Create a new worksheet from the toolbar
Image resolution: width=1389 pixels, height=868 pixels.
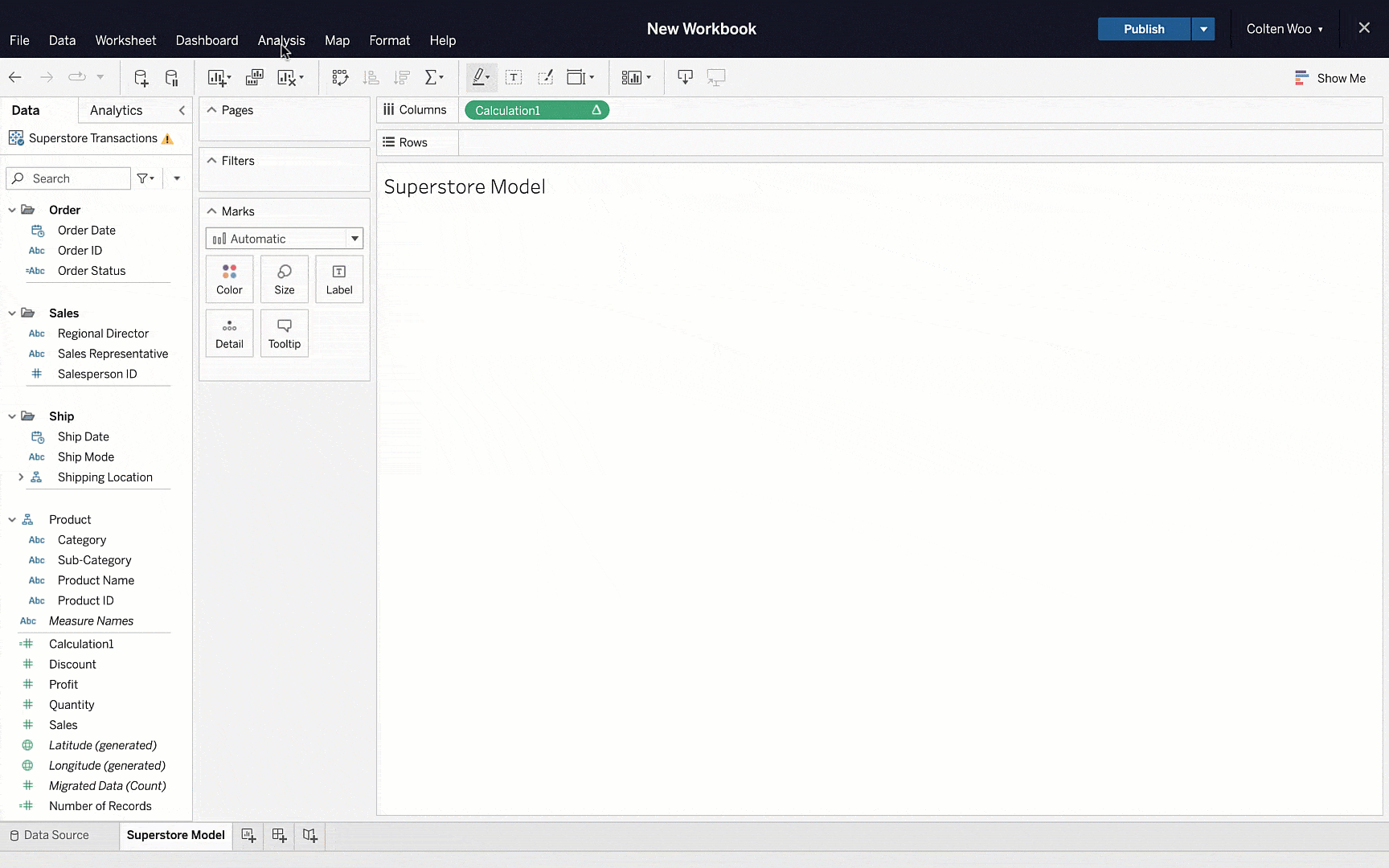click(x=215, y=77)
